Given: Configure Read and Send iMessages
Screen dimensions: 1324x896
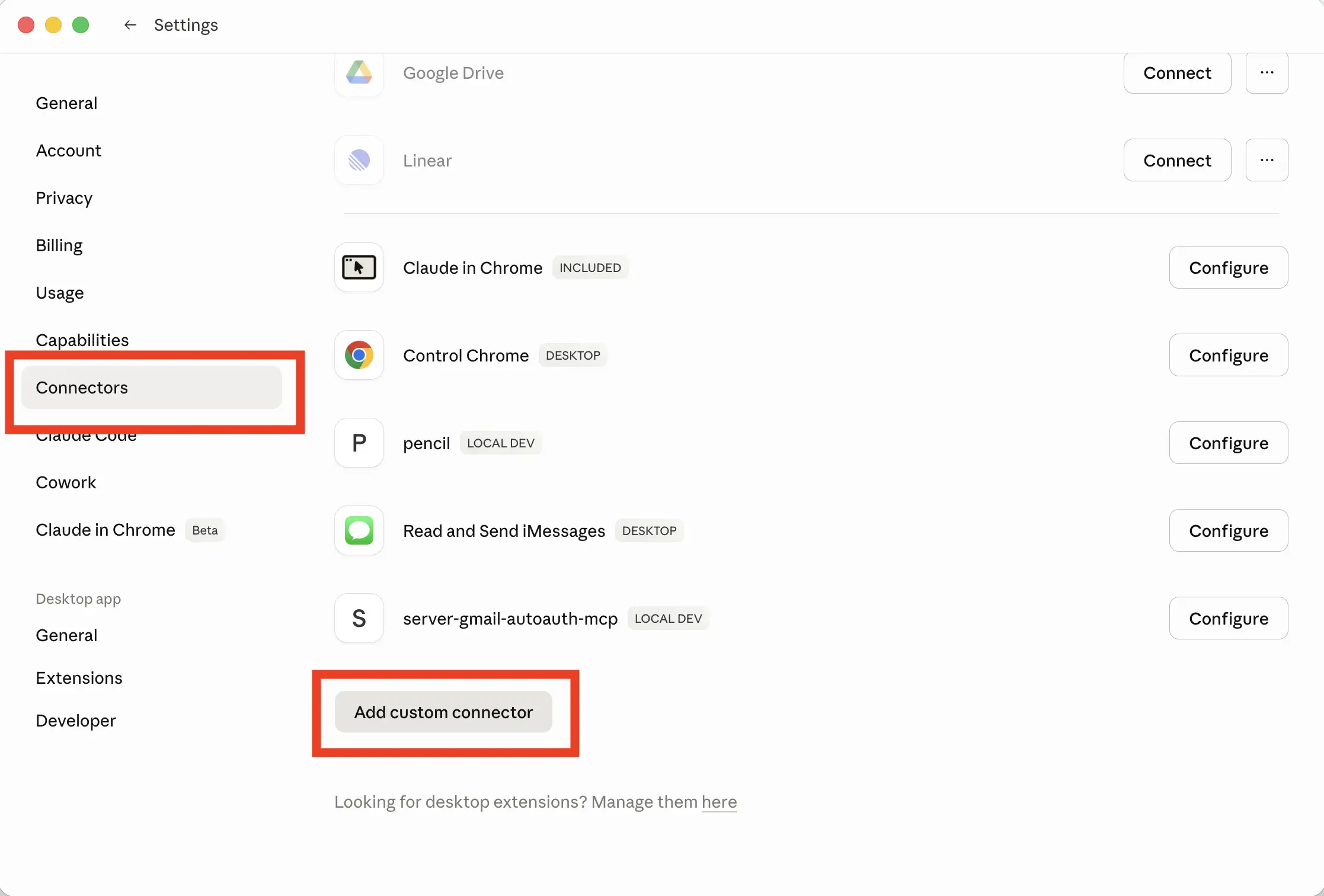Looking at the screenshot, I should click(1228, 530).
